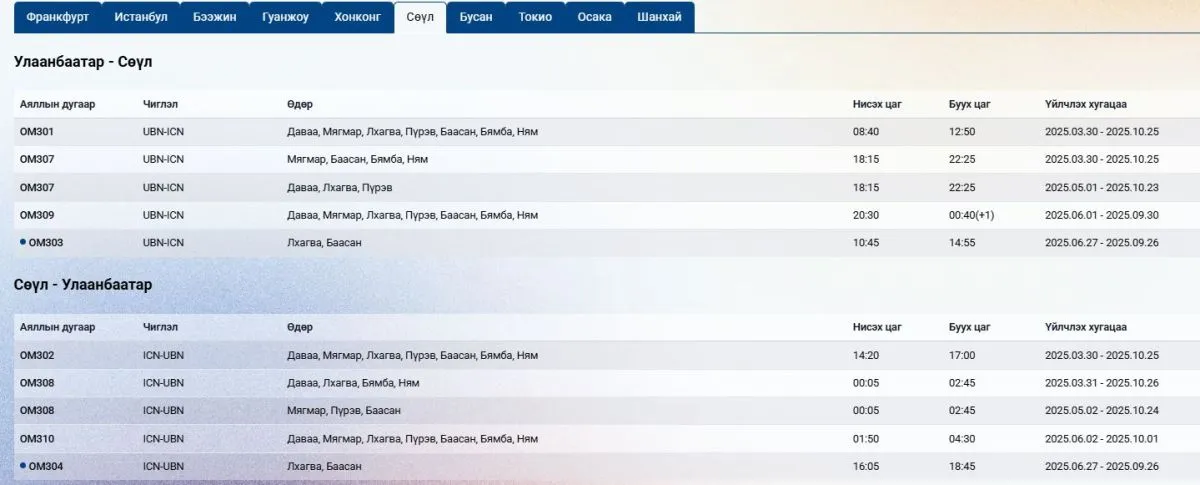Image resolution: width=1200 pixels, height=485 pixels.
Task: Click the blue dot beside OM303
Action: [x=23, y=242]
